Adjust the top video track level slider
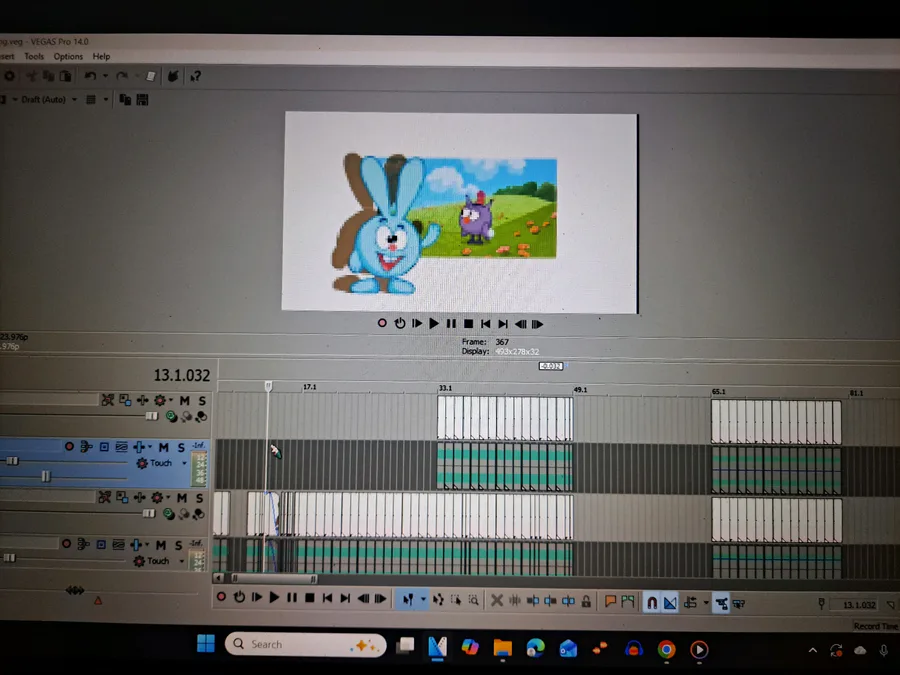Viewport: 900px width, 675px height. 152,416
